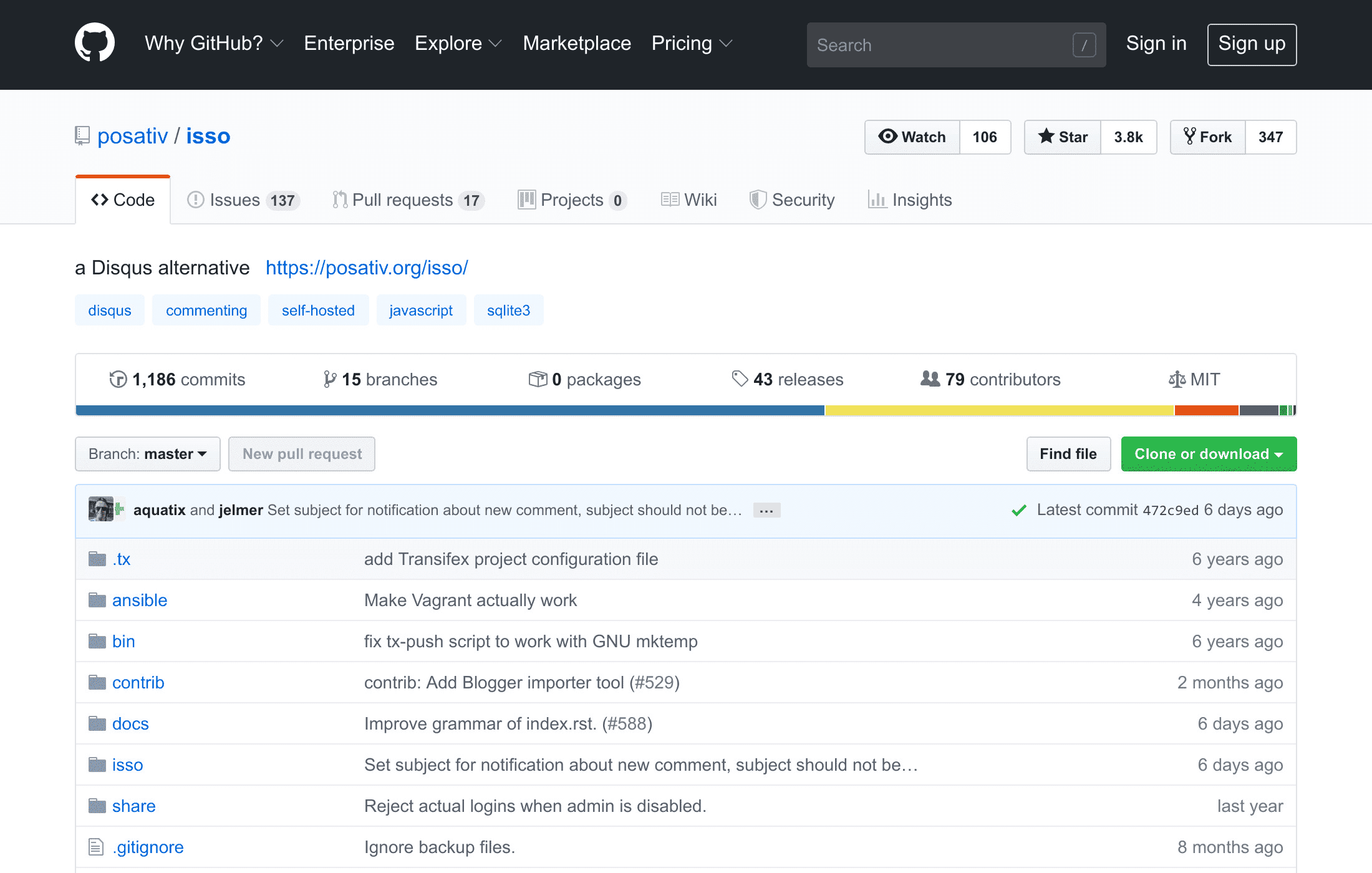The height and width of the screenshot is (873, 1372).
Task: Open the 1,186 commits link
Action: click(177, 379)
